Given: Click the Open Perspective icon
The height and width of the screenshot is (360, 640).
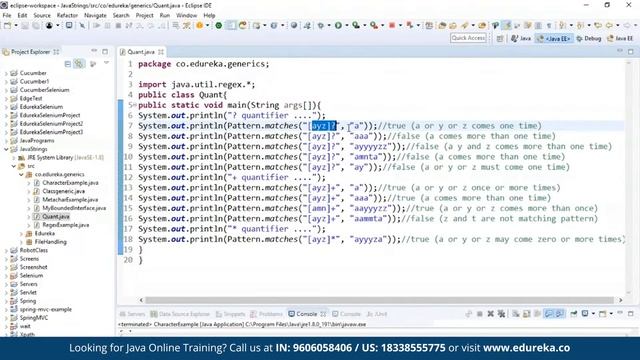Looking at the screenshot, I should tap(500, 38).
